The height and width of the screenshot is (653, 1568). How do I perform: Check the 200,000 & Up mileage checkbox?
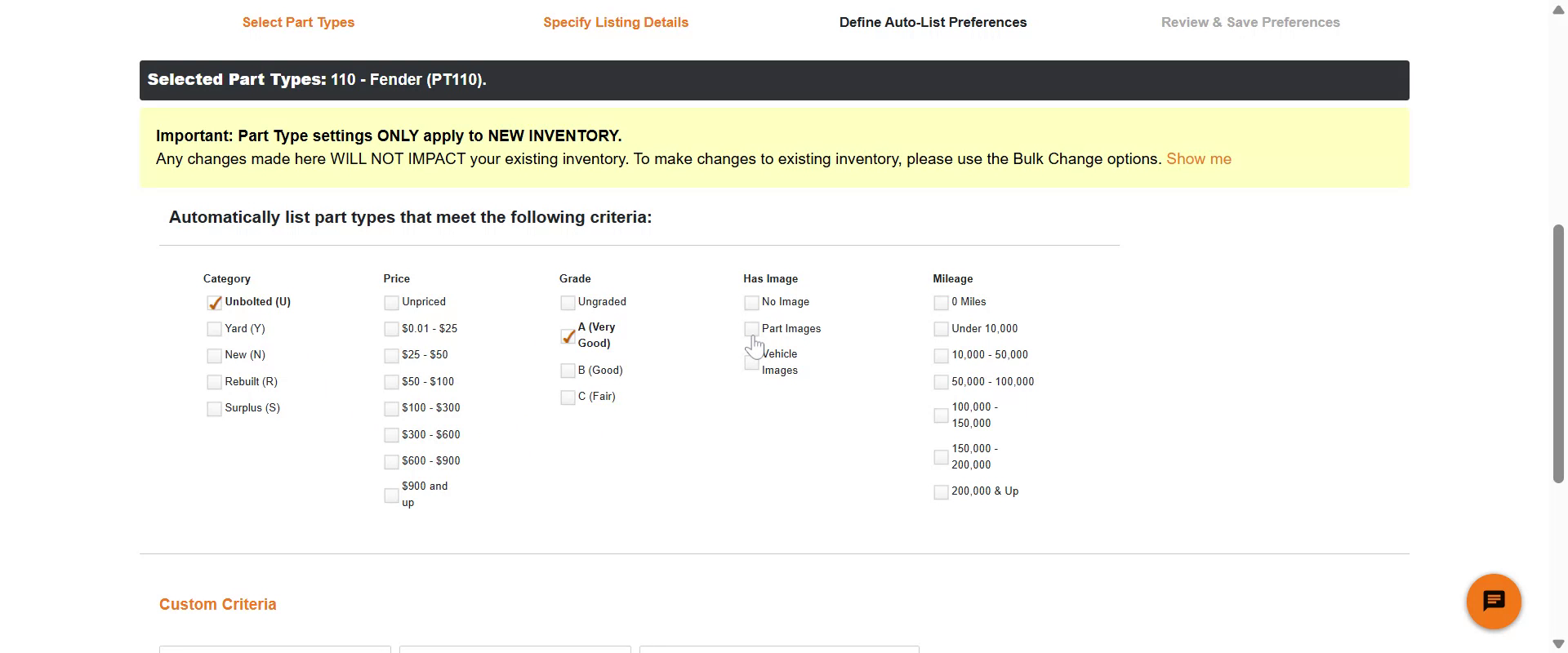point(941,492)
